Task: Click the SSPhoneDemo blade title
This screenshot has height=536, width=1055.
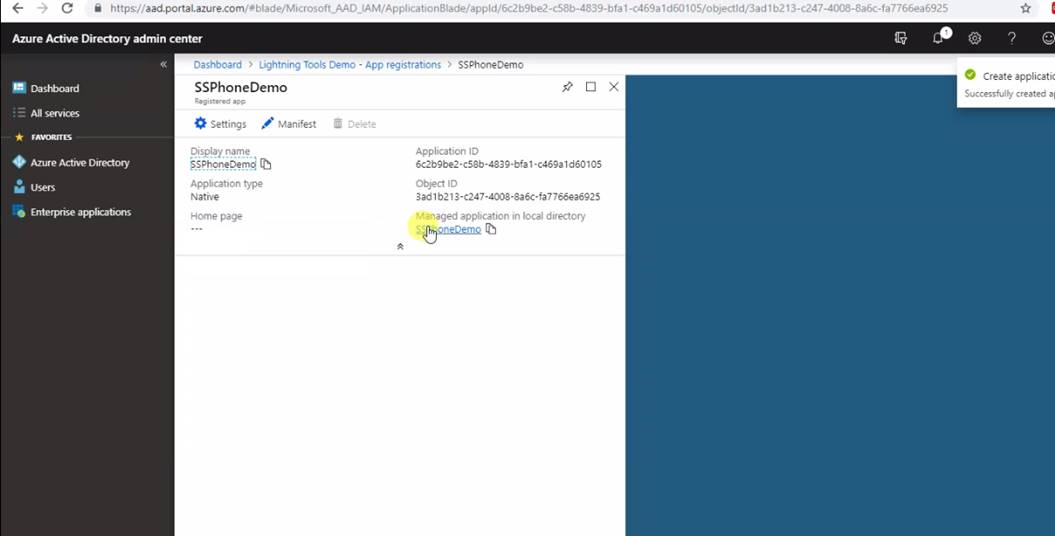Action: click(241, 87)
